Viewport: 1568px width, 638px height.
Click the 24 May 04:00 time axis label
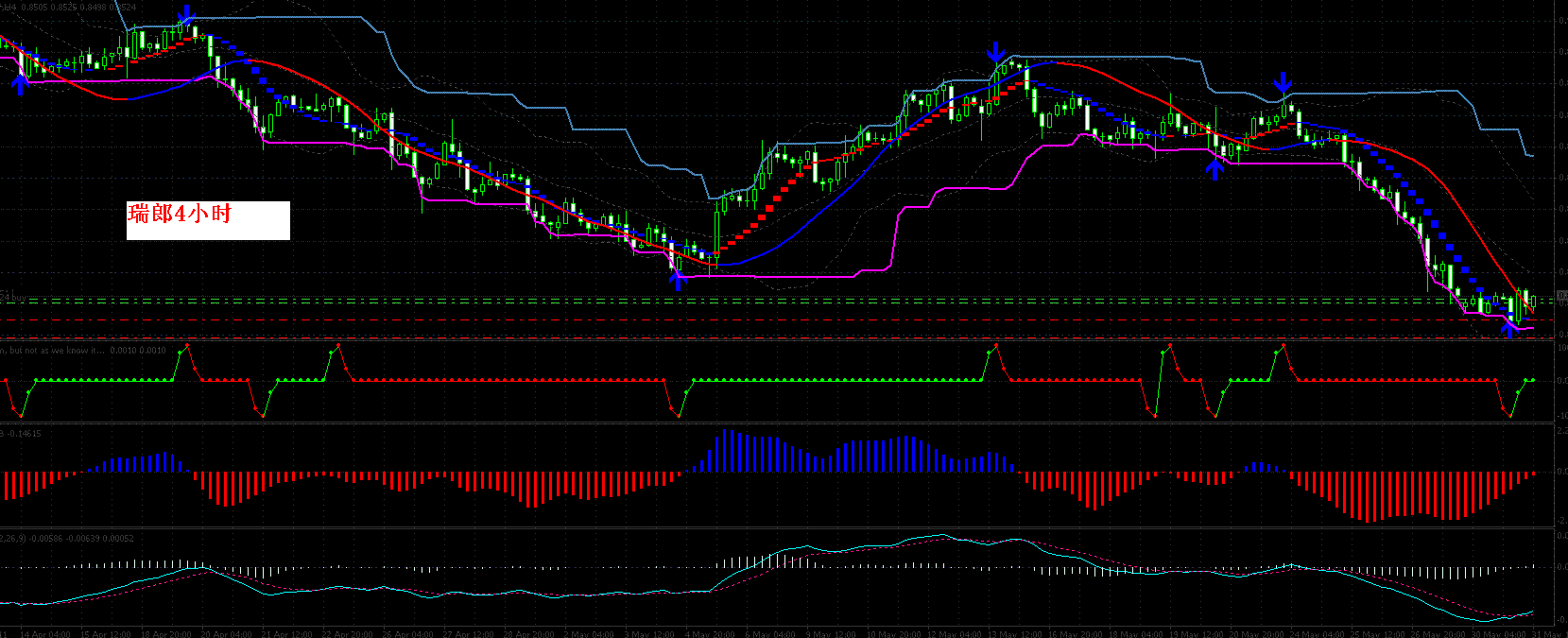click(1318, 634)
